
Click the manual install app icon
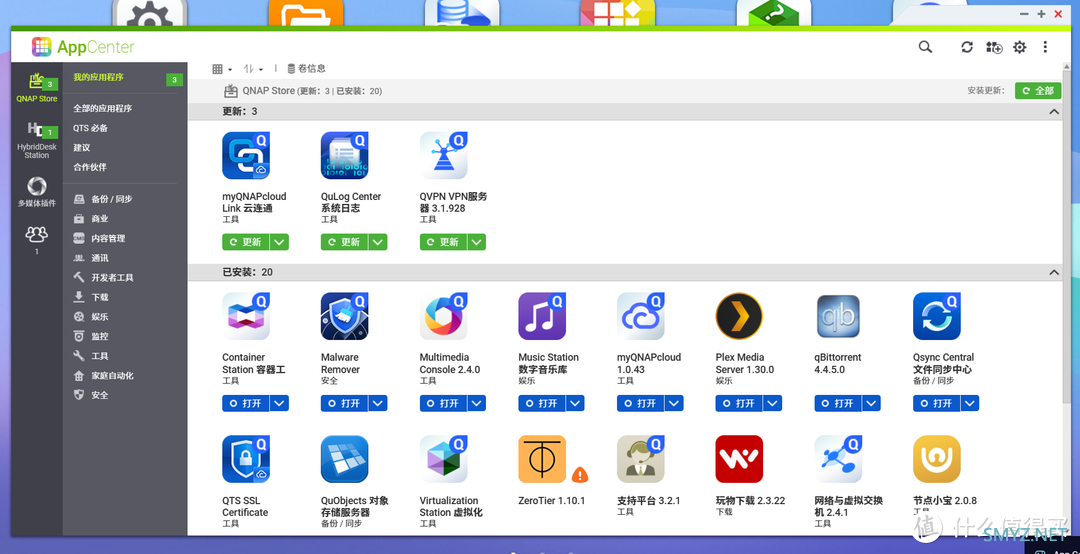[x=993, y=47]
